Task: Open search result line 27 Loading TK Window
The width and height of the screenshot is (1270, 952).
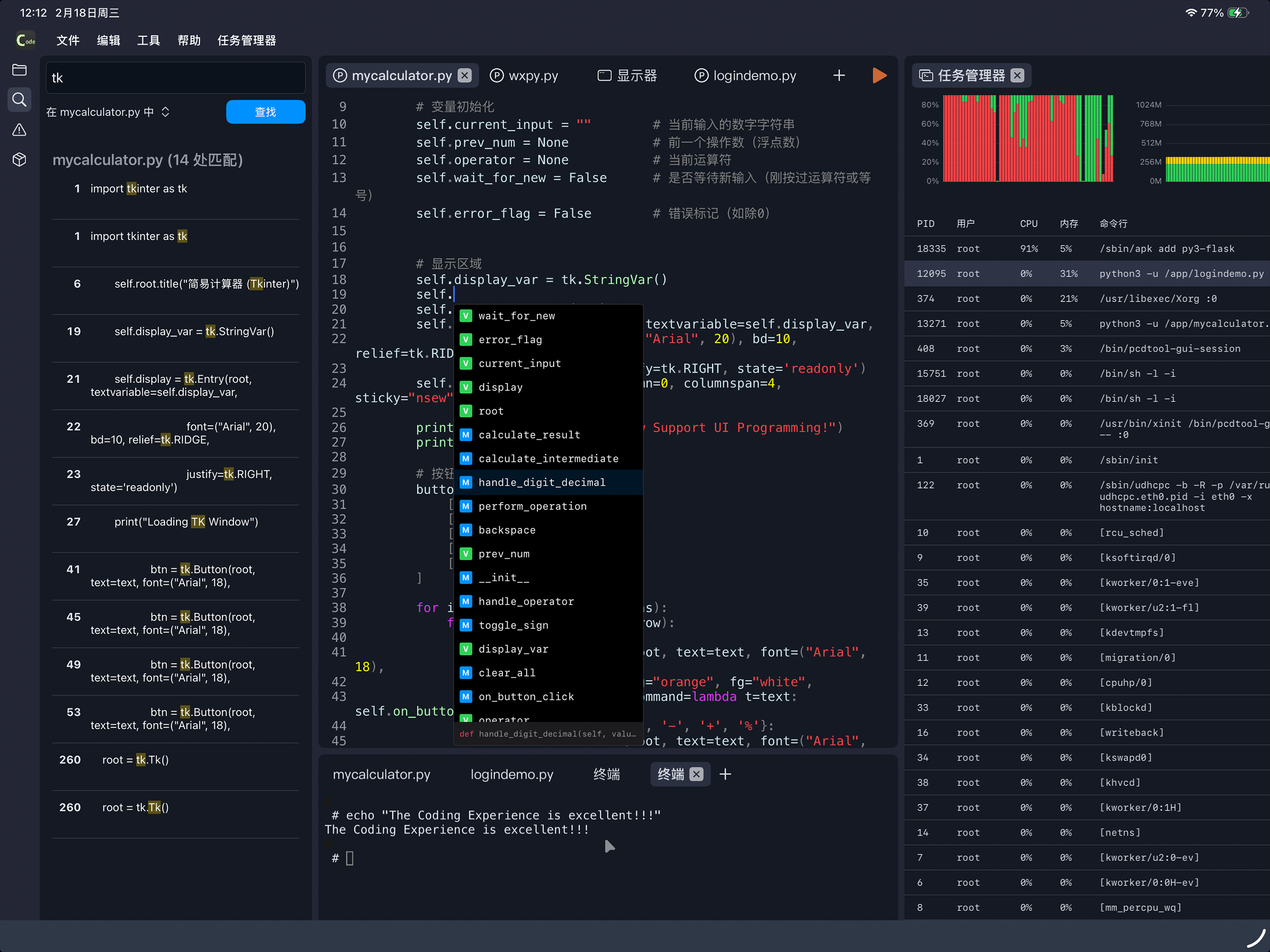Action: pyautogui.click(x=176, y=529)
